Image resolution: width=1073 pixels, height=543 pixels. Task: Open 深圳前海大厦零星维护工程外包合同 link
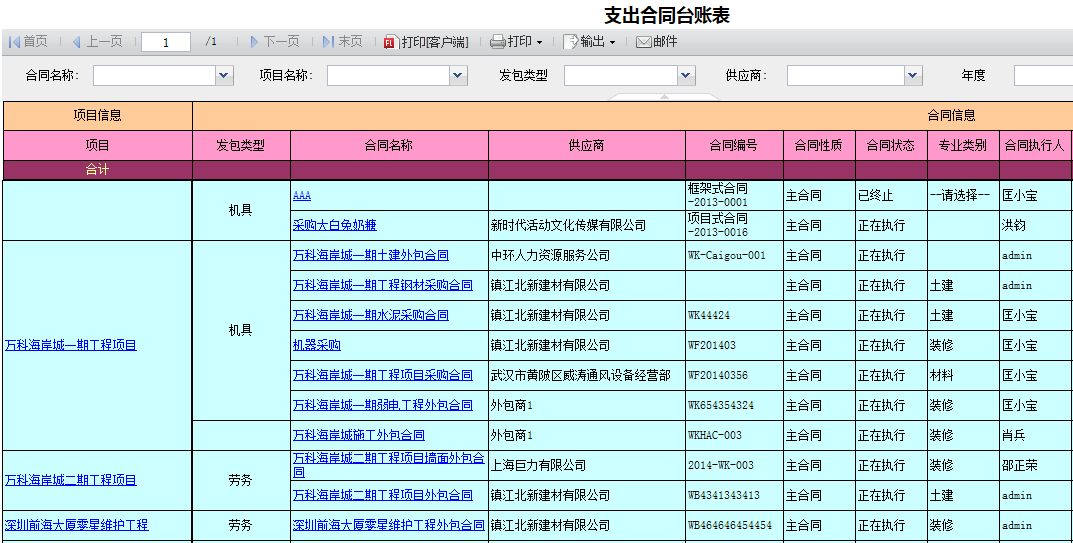click(x=389, y=525)
